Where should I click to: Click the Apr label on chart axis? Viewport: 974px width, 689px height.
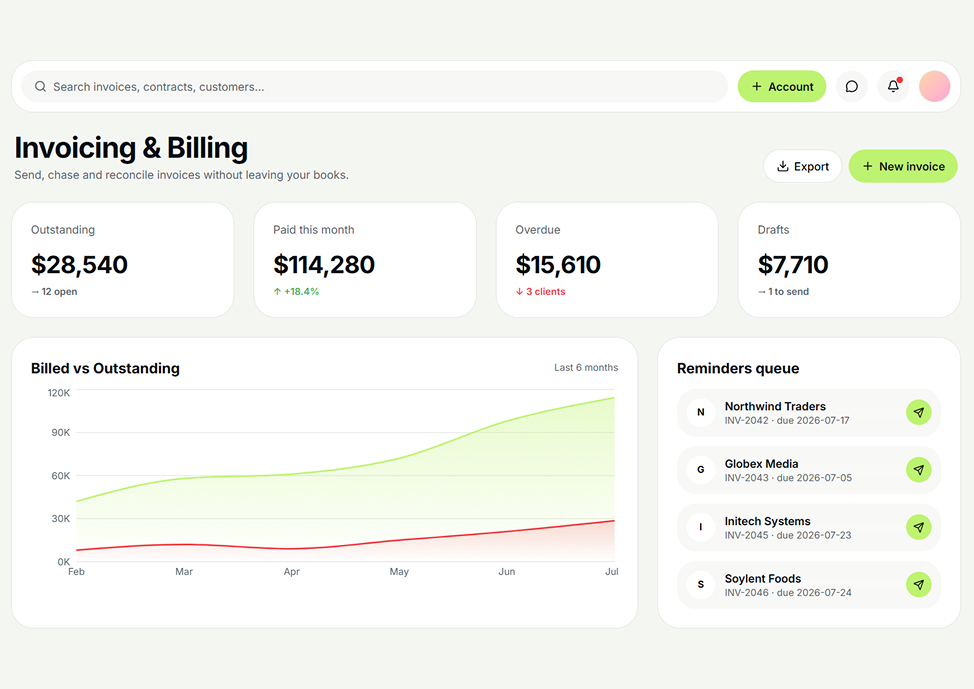click(x=291, y=572)
